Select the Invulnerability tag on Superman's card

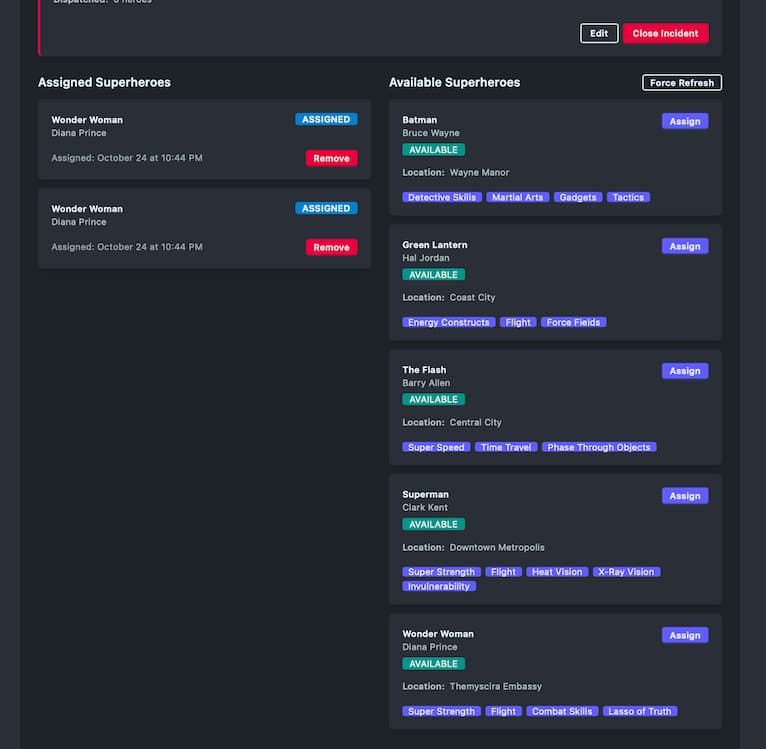pyautogui.click(x=439, y=587)
